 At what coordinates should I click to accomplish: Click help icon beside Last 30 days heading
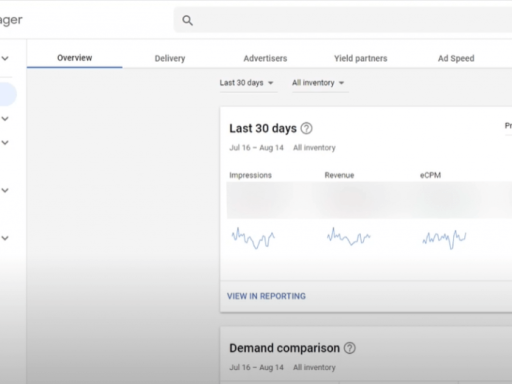coord(307,128)
